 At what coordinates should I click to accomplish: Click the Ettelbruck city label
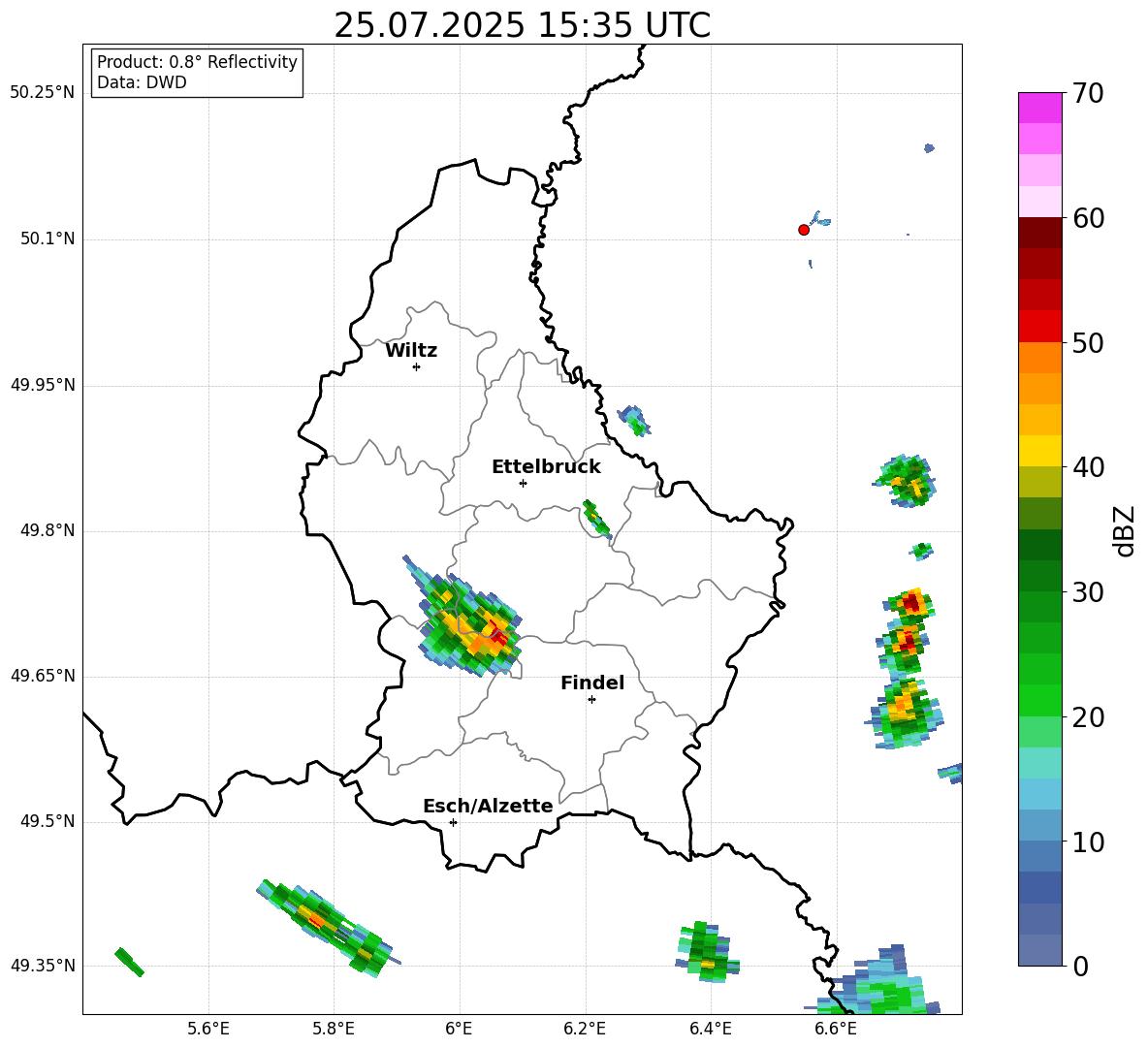546,467
